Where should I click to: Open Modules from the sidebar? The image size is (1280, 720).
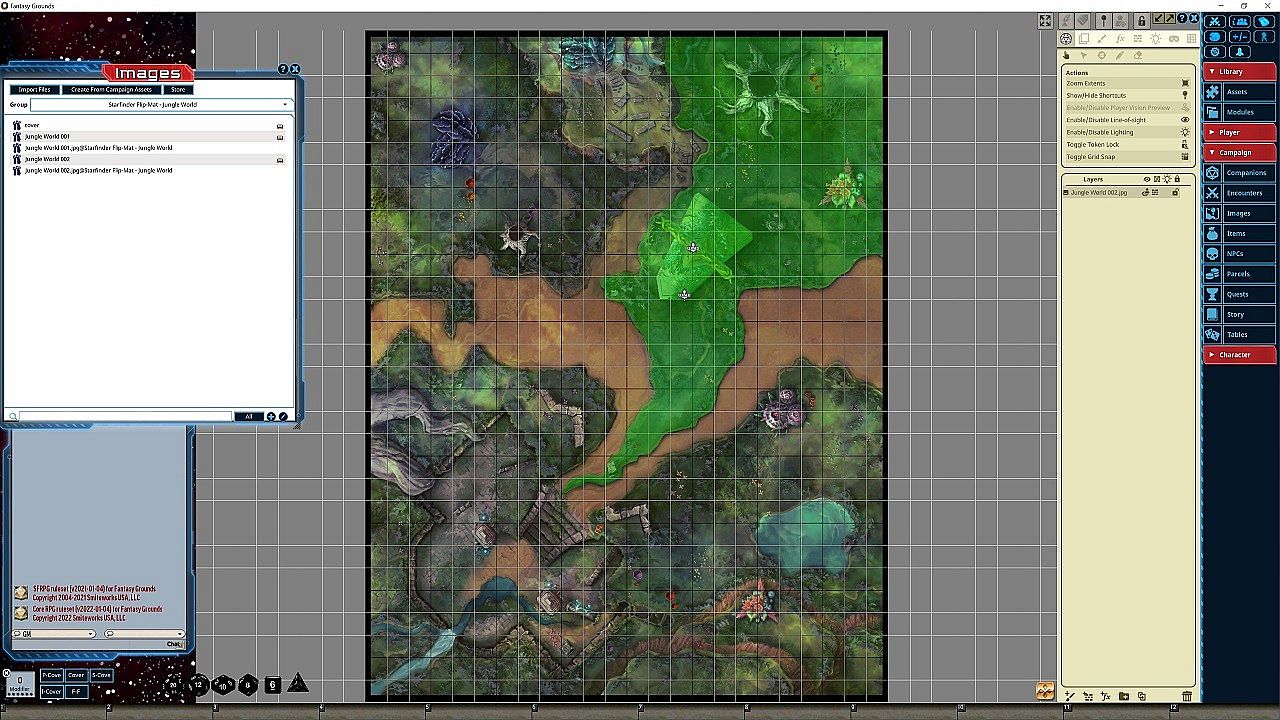coord(1240,112)
